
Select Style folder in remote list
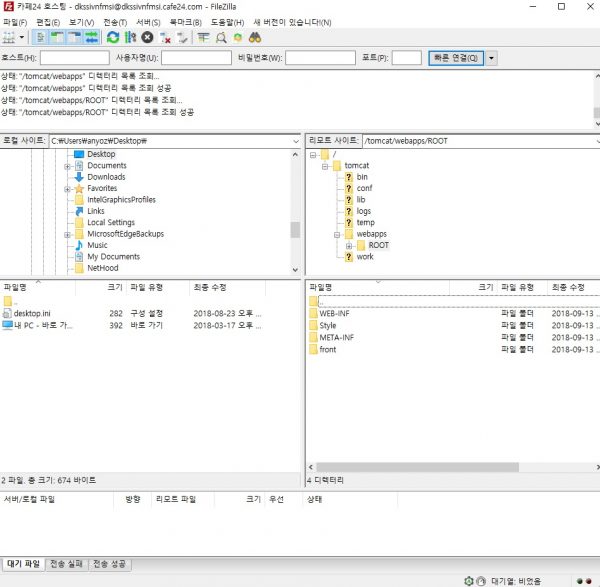328,326
